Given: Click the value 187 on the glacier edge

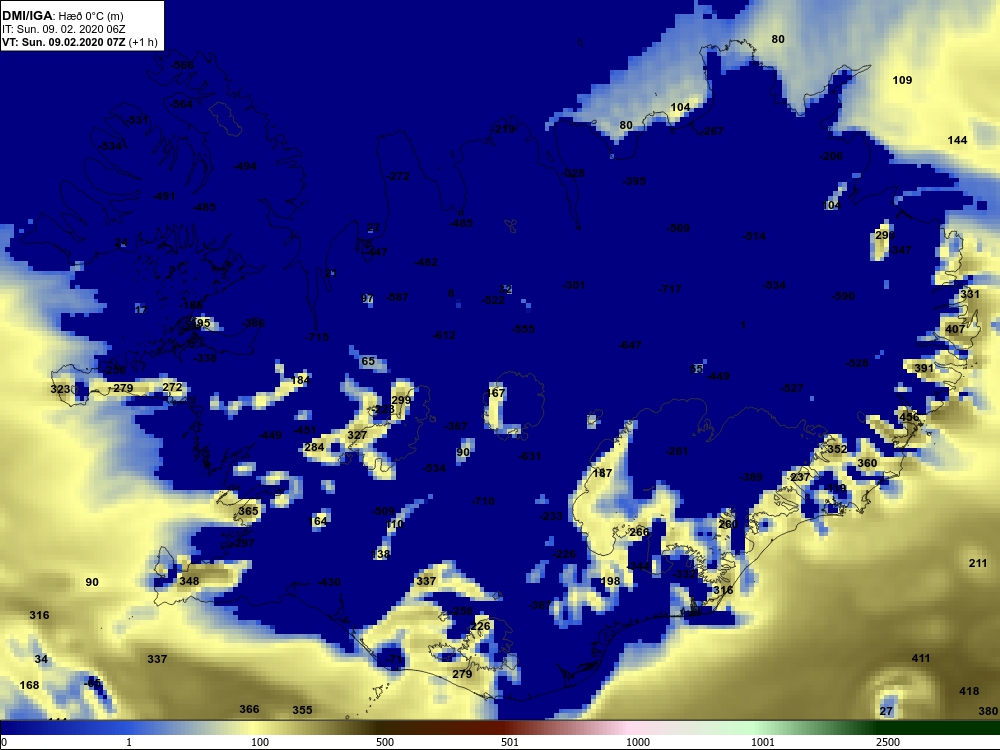Looking at the screenshot, I should 602,473.
